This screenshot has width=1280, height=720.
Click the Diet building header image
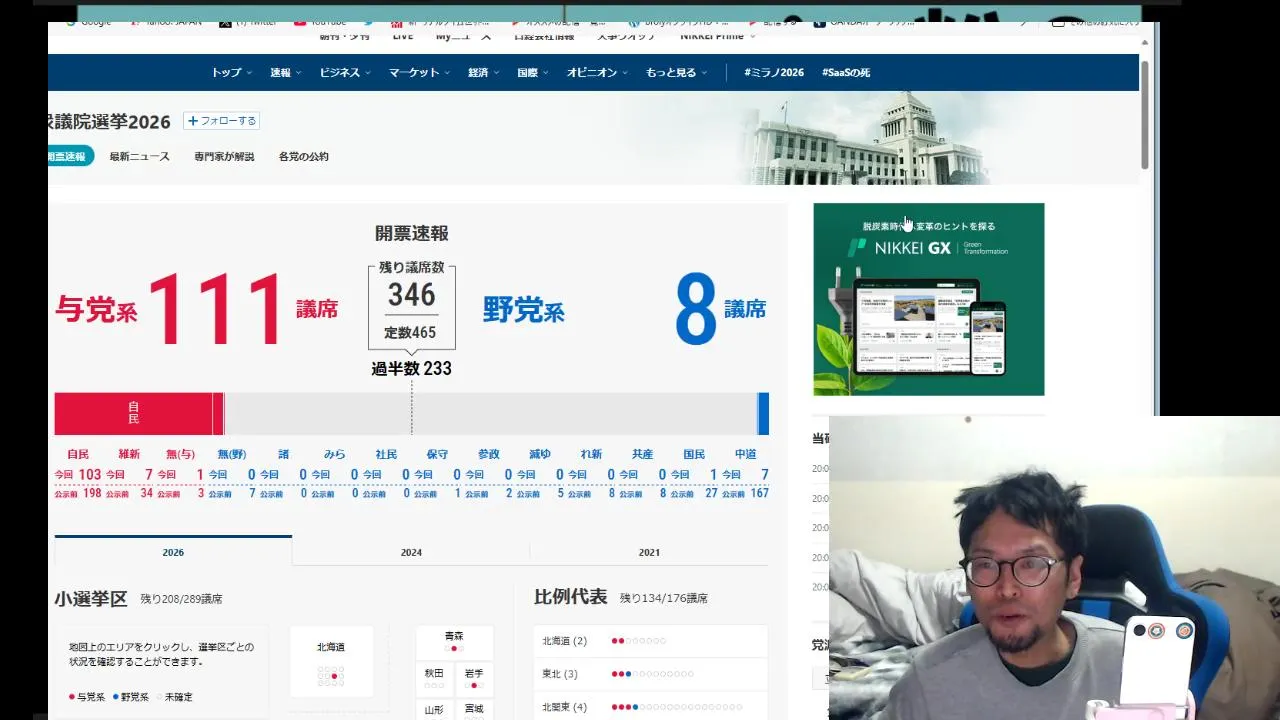(863, 138)
